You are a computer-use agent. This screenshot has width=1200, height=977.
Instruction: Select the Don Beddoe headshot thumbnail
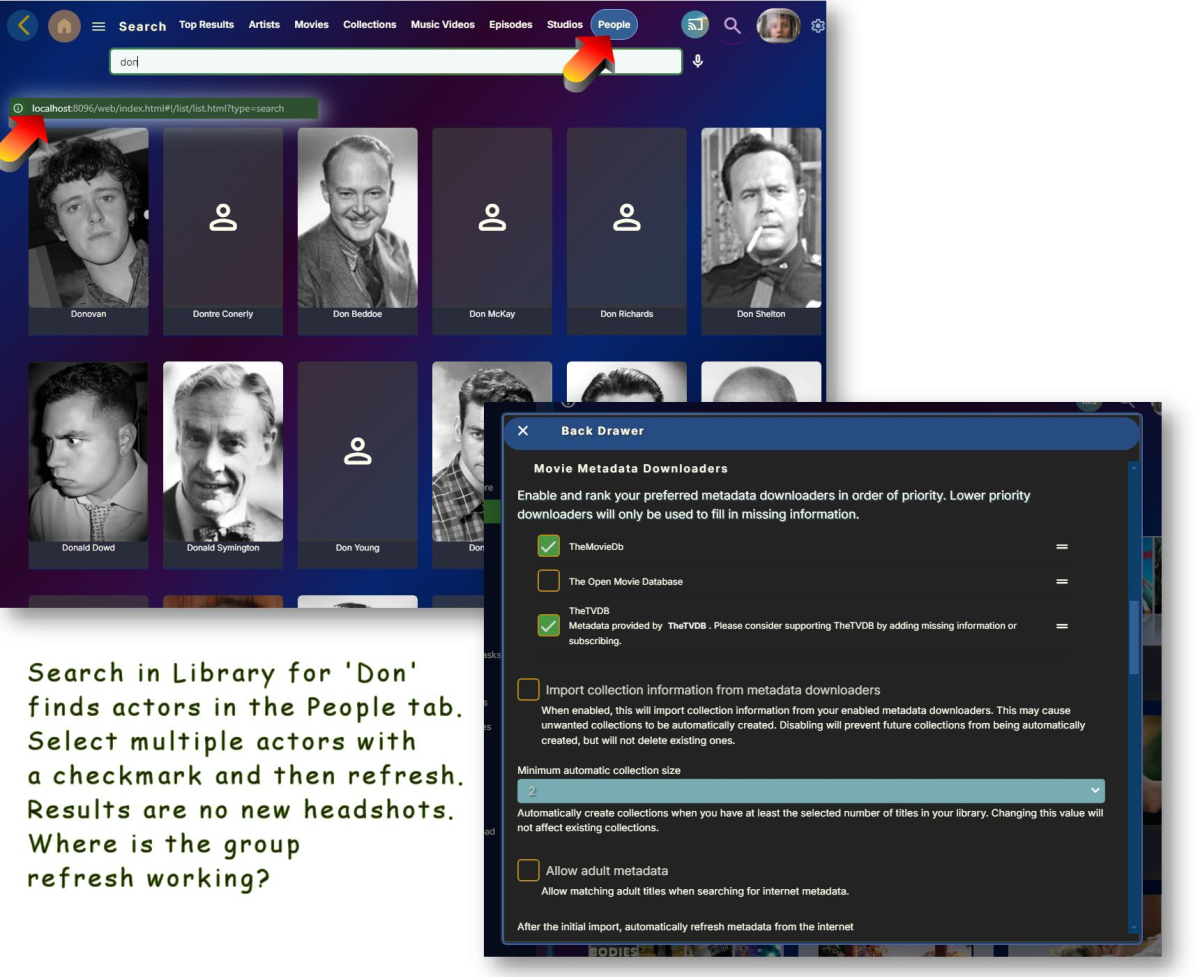click(357, 217)
